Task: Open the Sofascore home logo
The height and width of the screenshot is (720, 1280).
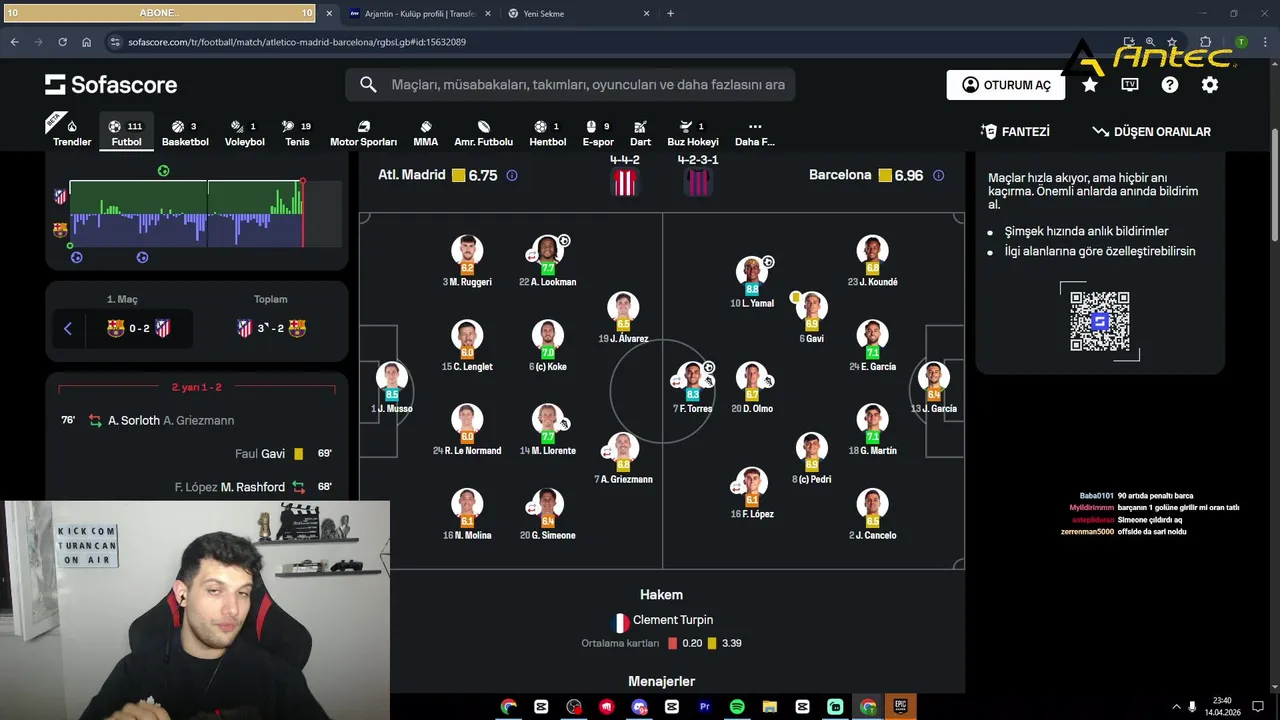Action: pos(111,85)
